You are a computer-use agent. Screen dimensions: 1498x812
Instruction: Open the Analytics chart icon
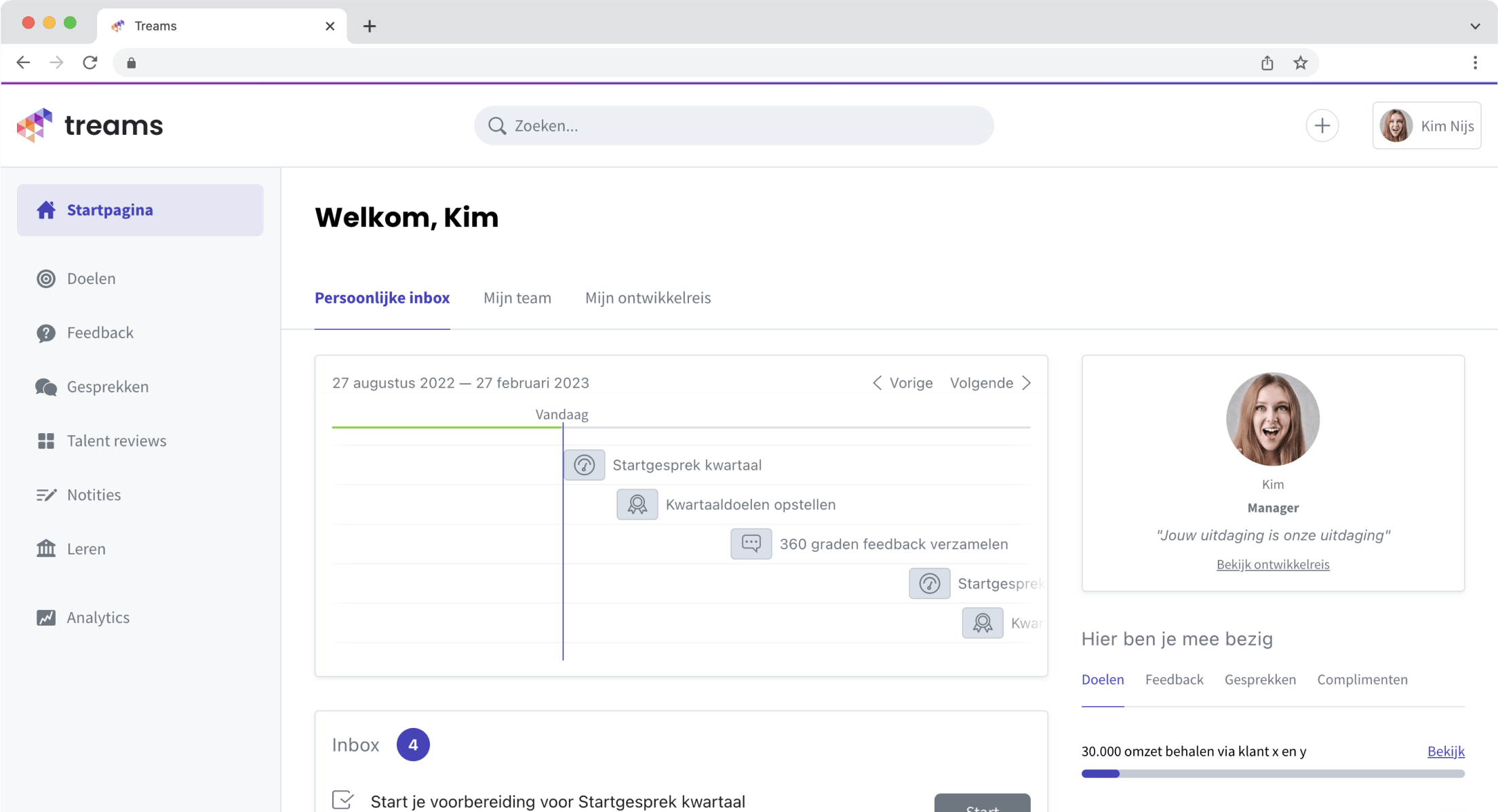point(45,617)
